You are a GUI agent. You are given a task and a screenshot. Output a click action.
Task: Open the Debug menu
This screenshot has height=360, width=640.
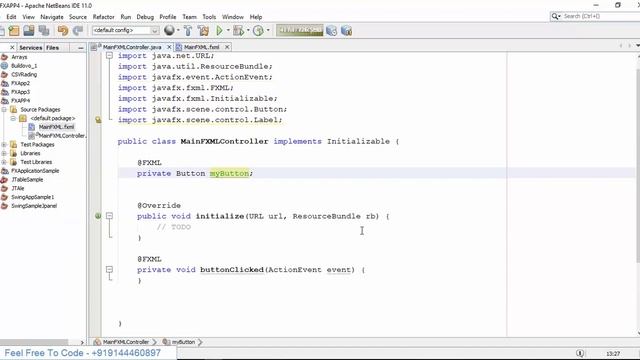pyautogui.click(x=145, y=17)
